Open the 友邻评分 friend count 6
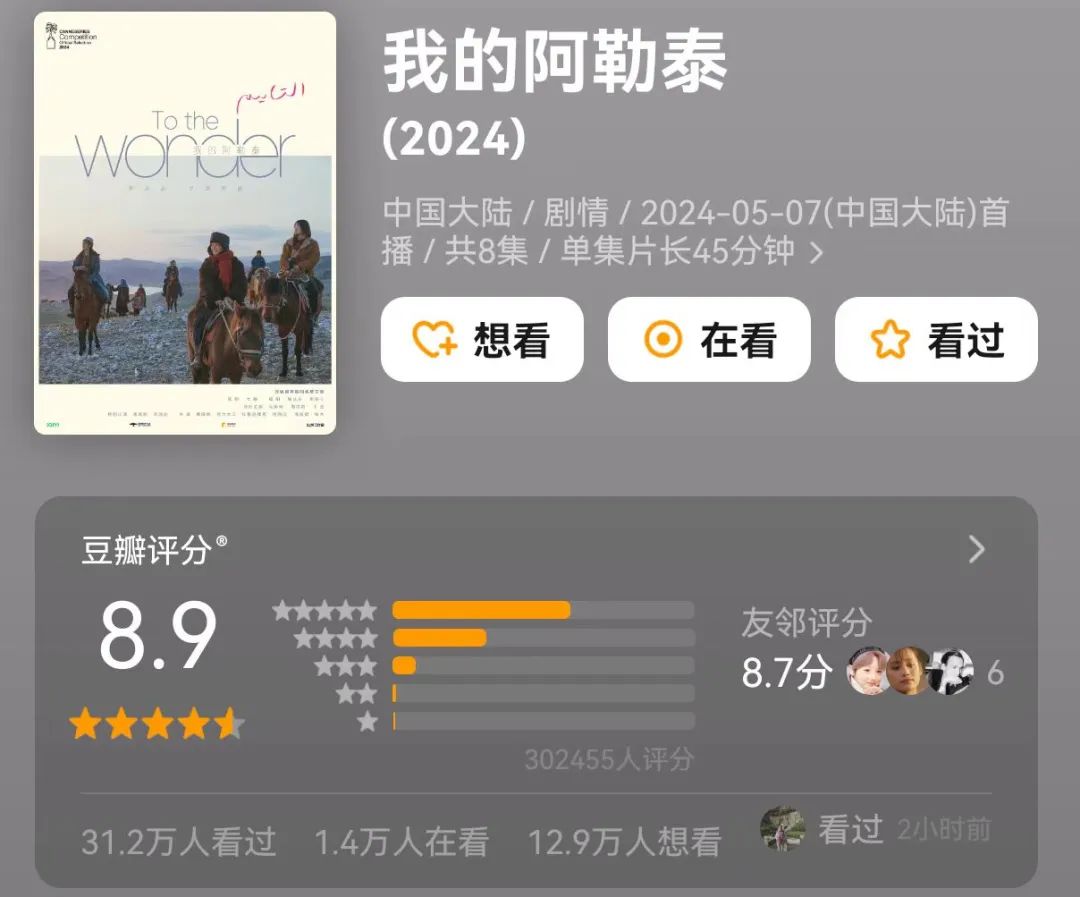 tap(995, 672)
